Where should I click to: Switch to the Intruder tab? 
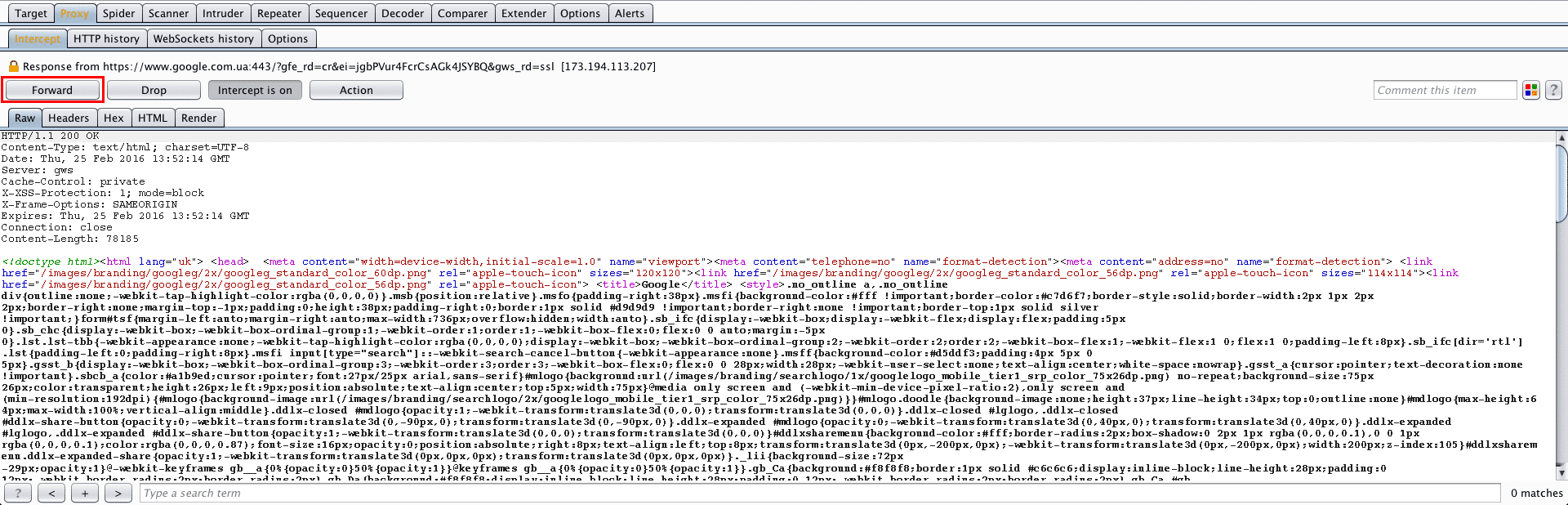[223, 13]
